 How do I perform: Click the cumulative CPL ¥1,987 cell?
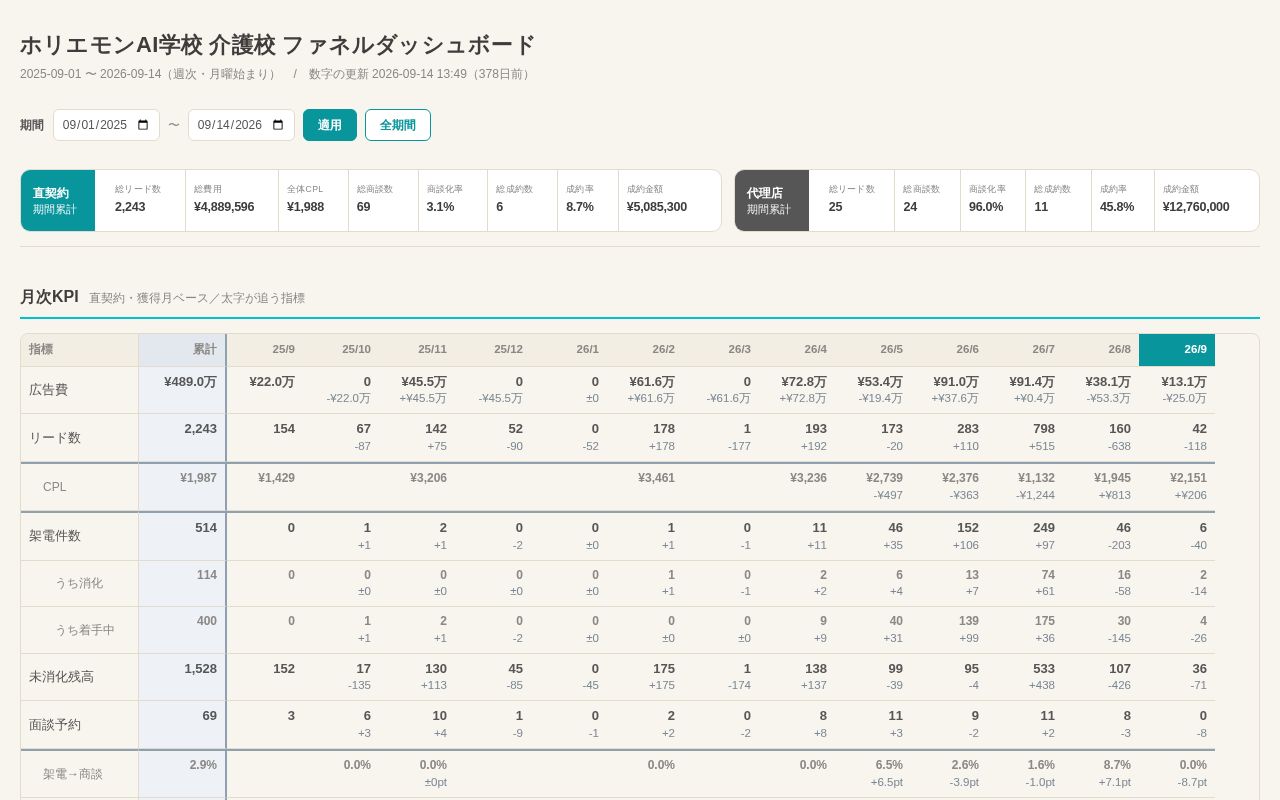tap(182, 487)
